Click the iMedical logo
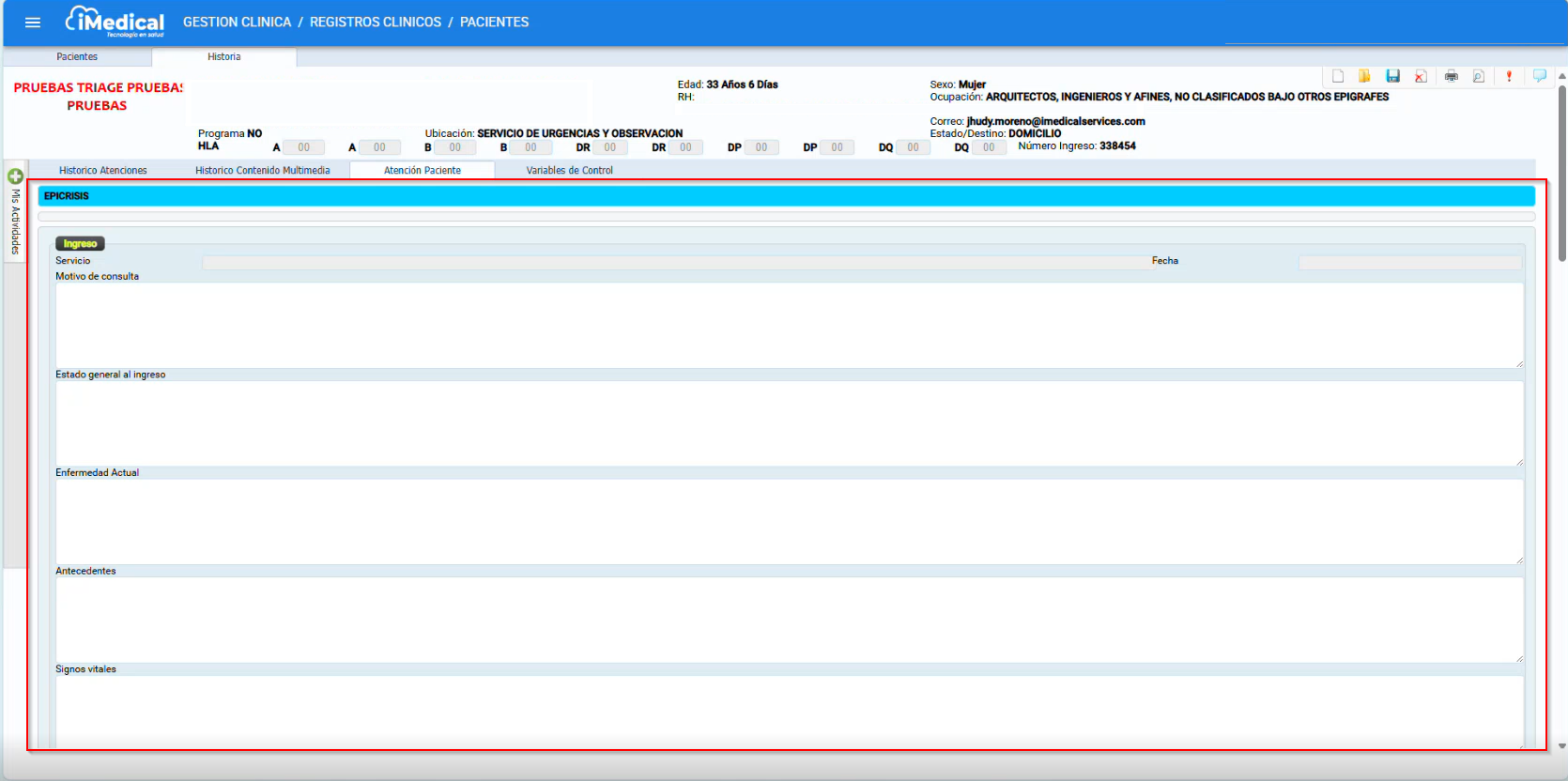Image resolution: width=1568 pixels, height=781 pixels. (x=115, y=22)
